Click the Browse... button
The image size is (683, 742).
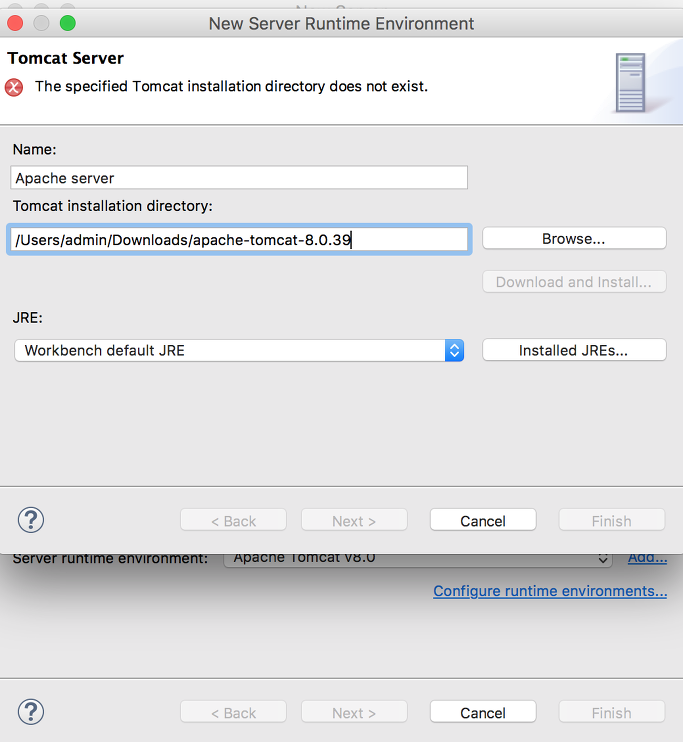[x=574, y=238]
